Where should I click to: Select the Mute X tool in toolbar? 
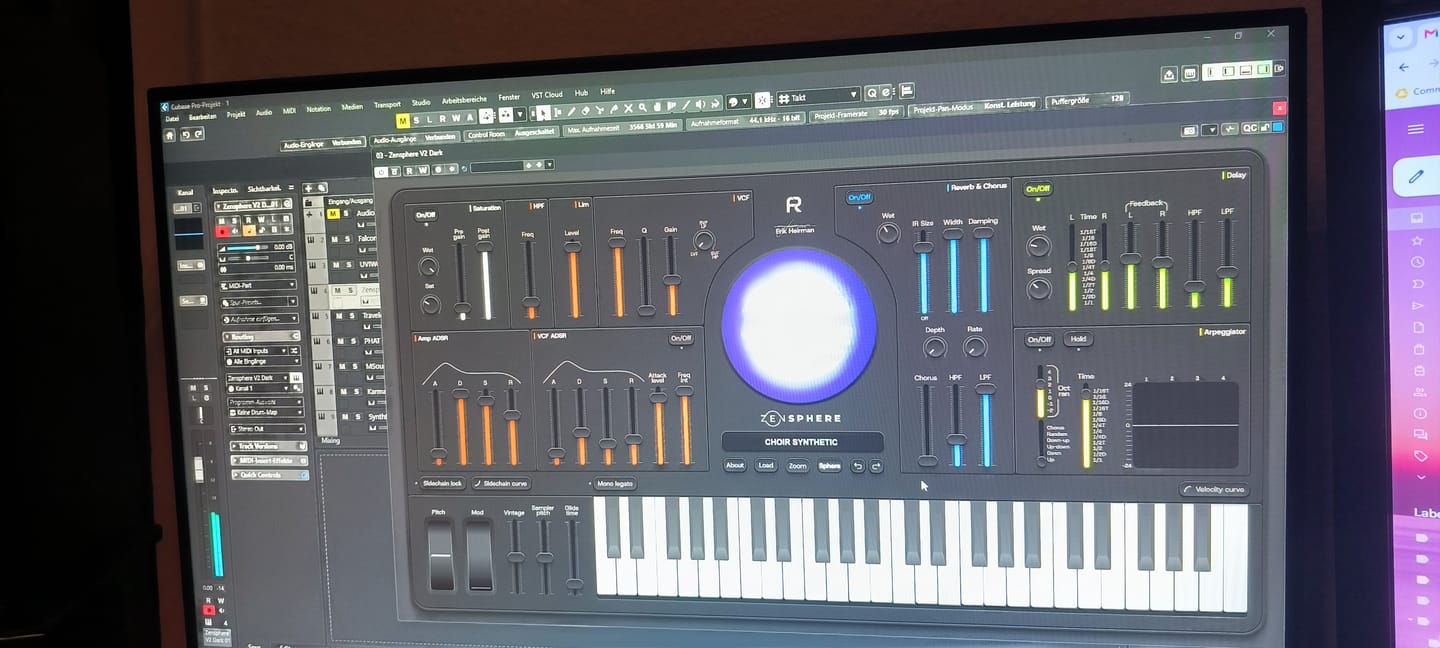click(x=628, y=109)
